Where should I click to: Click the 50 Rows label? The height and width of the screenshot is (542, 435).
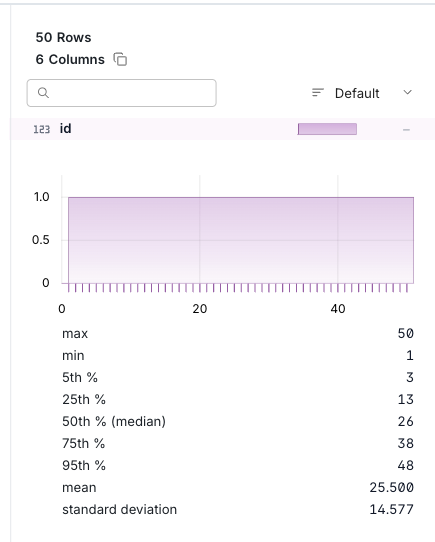(x=64, y=37)
